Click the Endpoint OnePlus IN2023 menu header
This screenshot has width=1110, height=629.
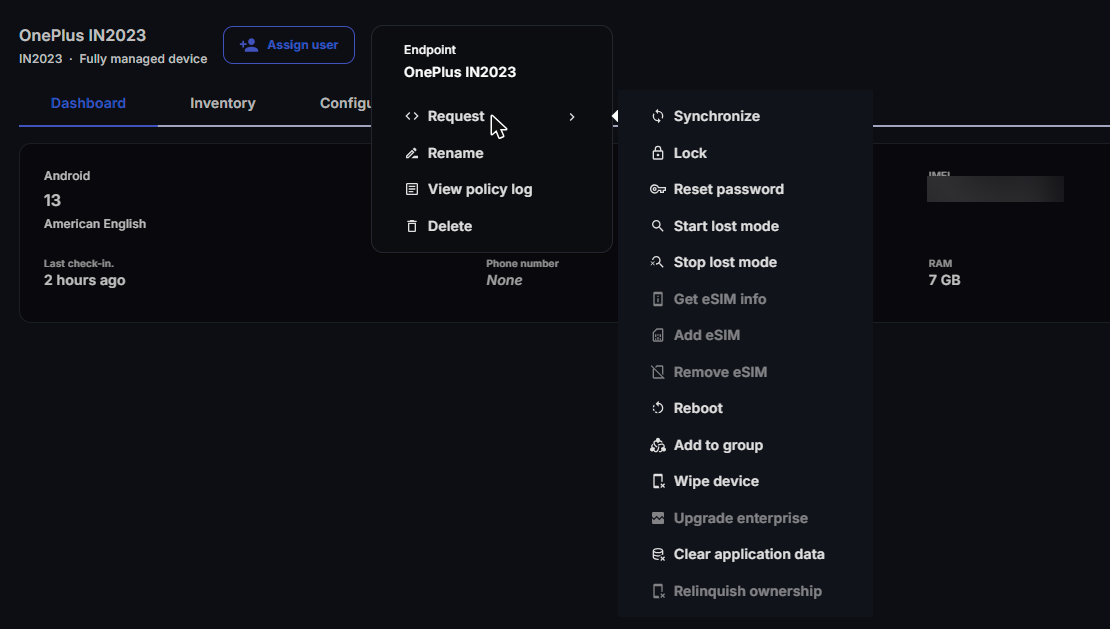pyautogui.click(x=459, y=62)
